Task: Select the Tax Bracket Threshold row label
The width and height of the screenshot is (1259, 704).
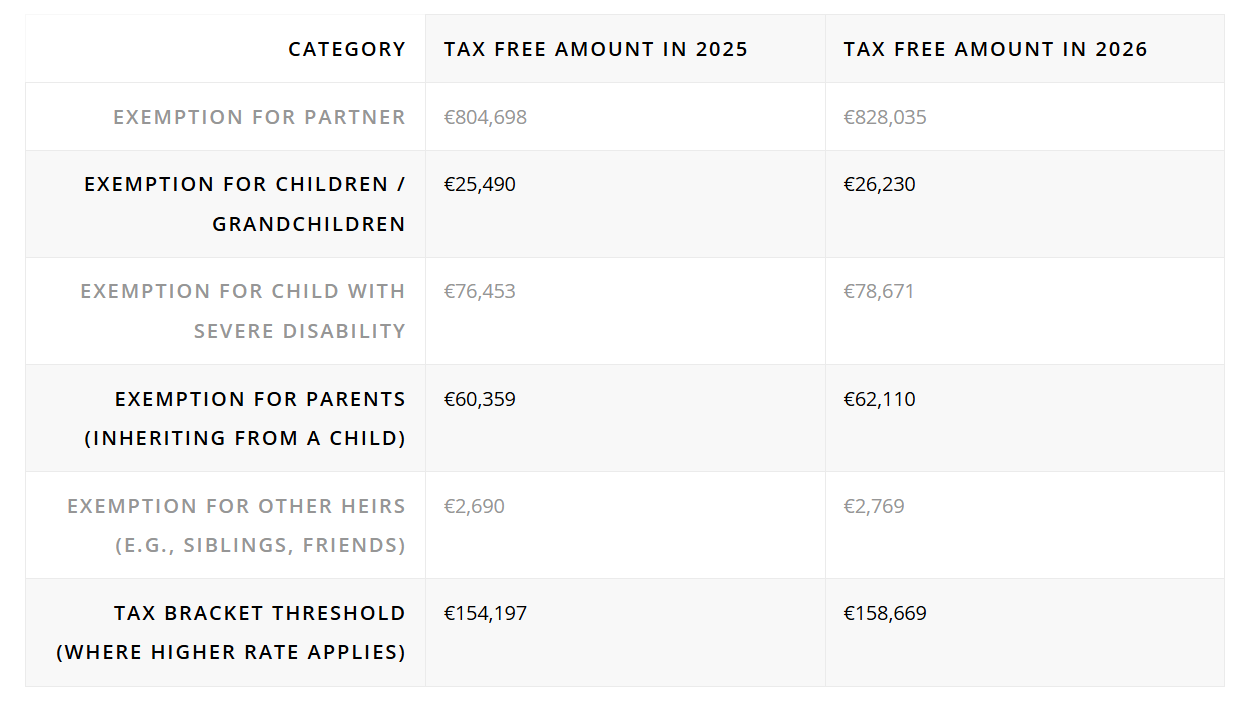Action: click(231, 632)
